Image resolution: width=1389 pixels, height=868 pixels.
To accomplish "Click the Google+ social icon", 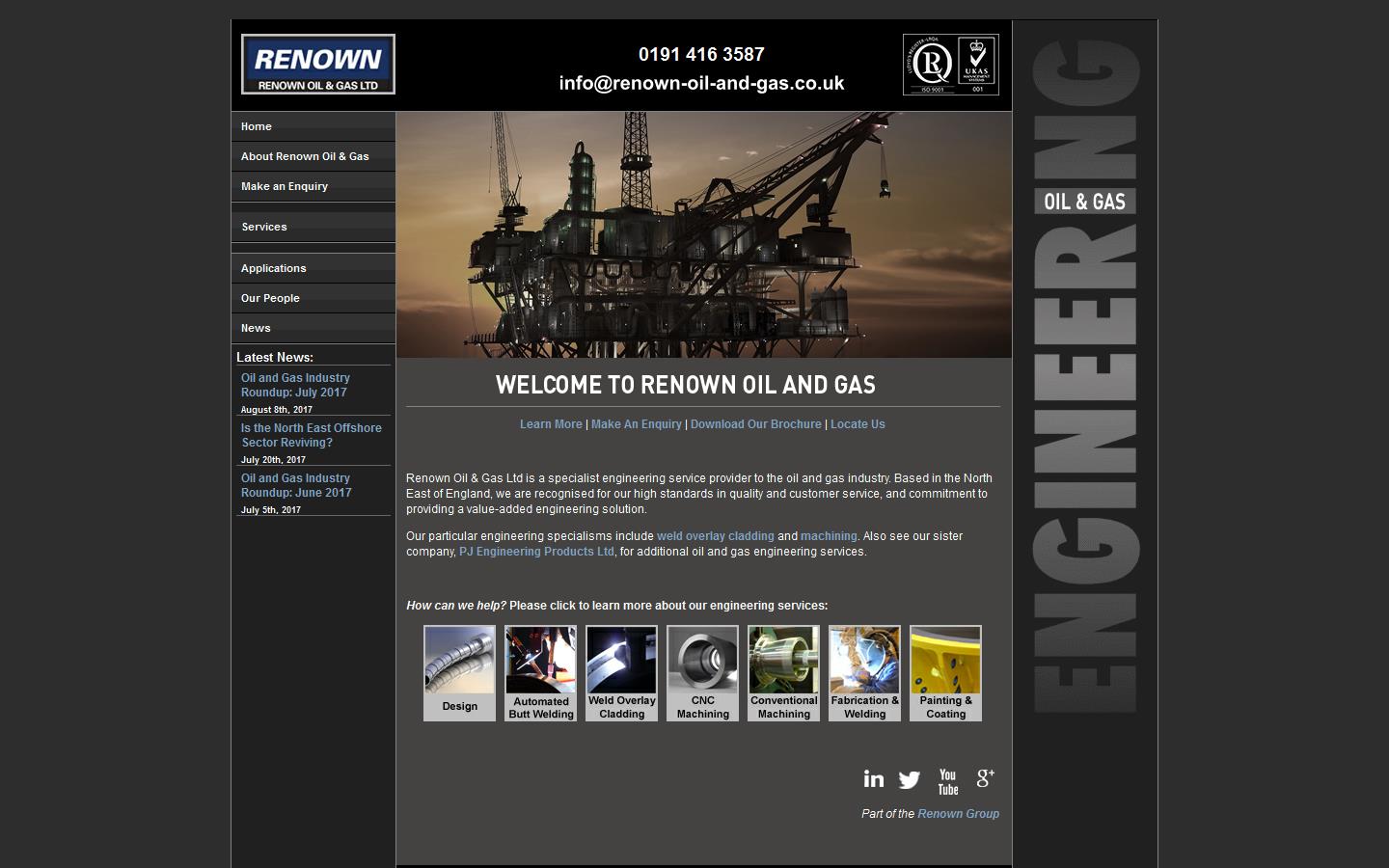I will tap(985, 779).
